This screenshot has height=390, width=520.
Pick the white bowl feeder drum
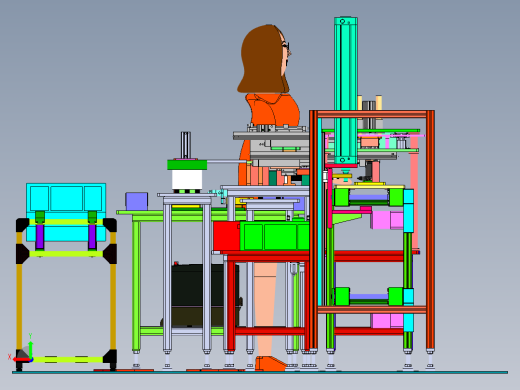pos(187,180)
